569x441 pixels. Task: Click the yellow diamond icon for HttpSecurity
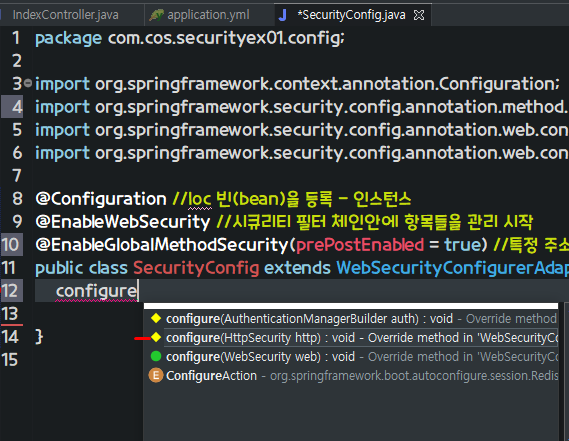coord(156,337)
